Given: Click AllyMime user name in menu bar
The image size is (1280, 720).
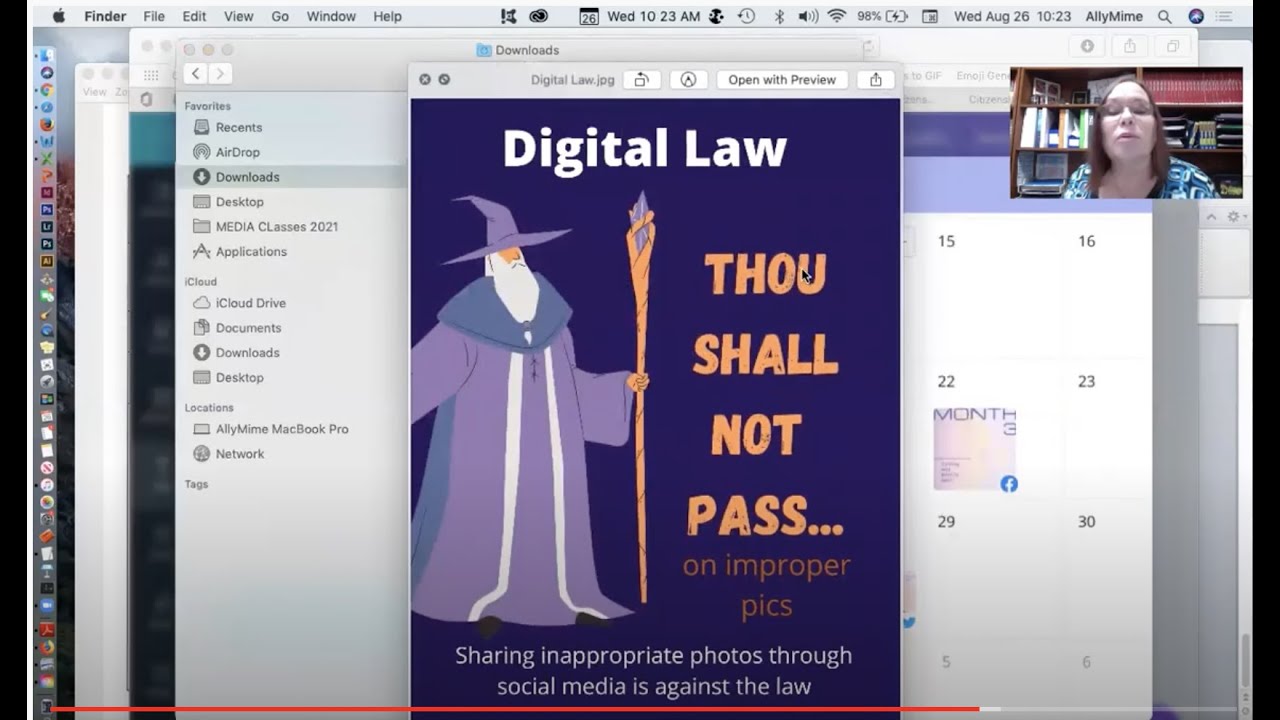Looking at the screenshot, I should 1113,16.
